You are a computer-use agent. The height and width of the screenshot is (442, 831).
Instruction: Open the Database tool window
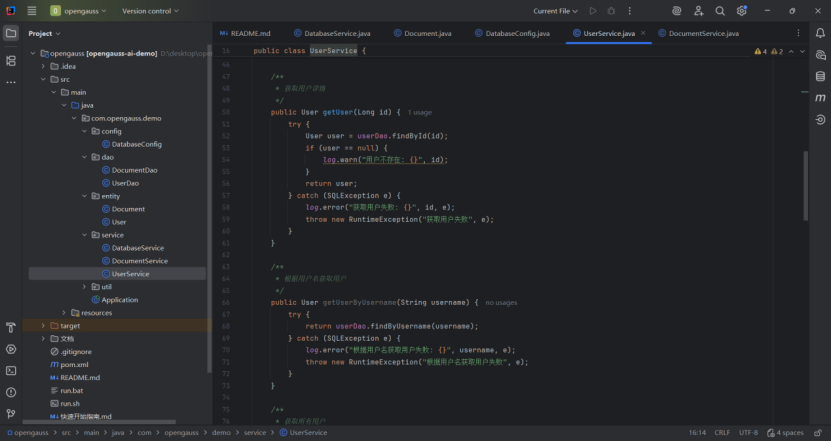pyautogui.click(x=820, y=76)
